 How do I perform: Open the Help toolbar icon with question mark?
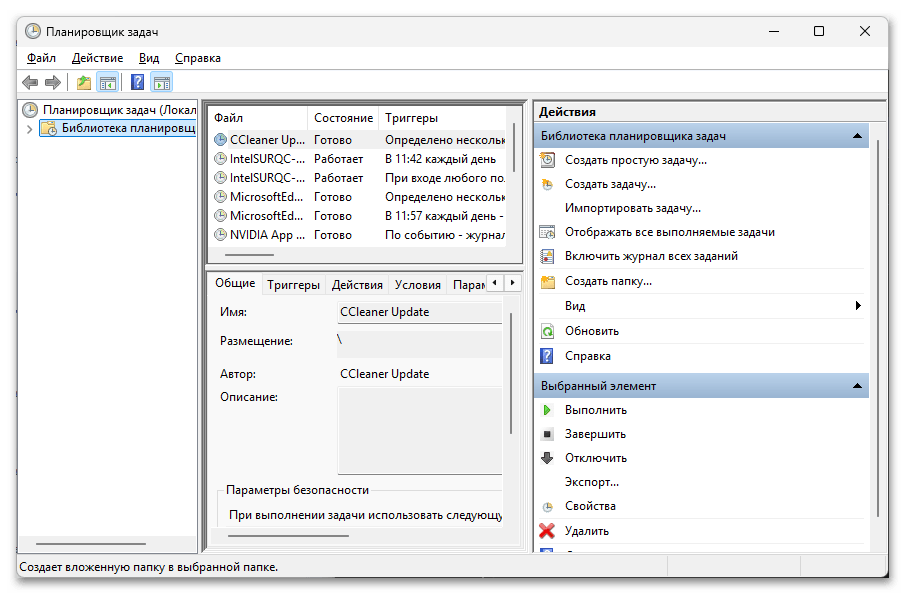pyautogui.click(x=137, y=83)
